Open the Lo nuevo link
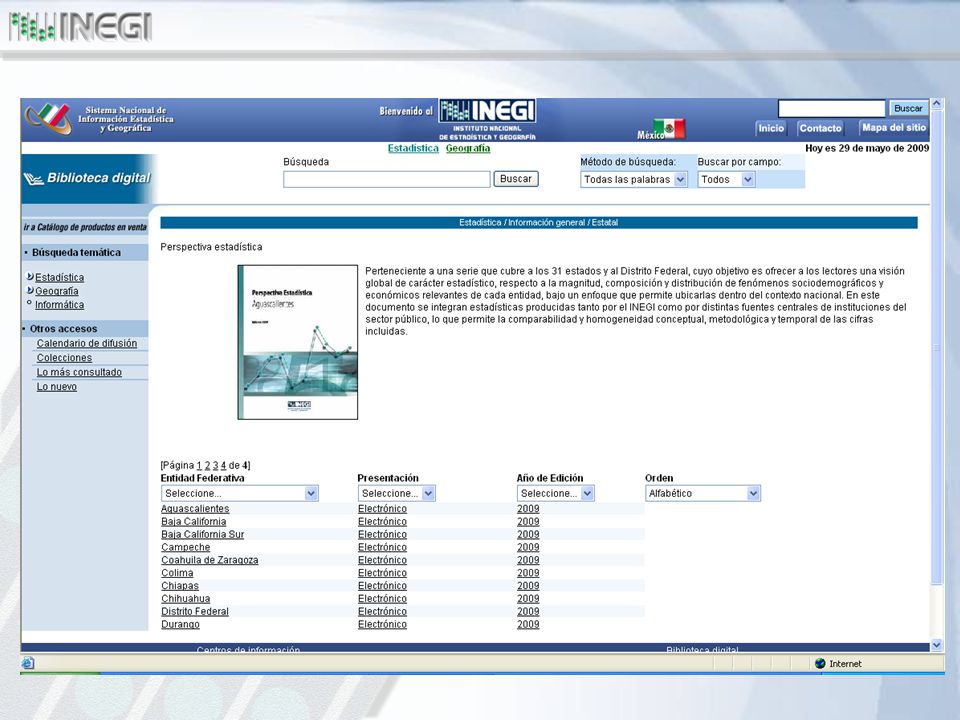 pos(57,387)
